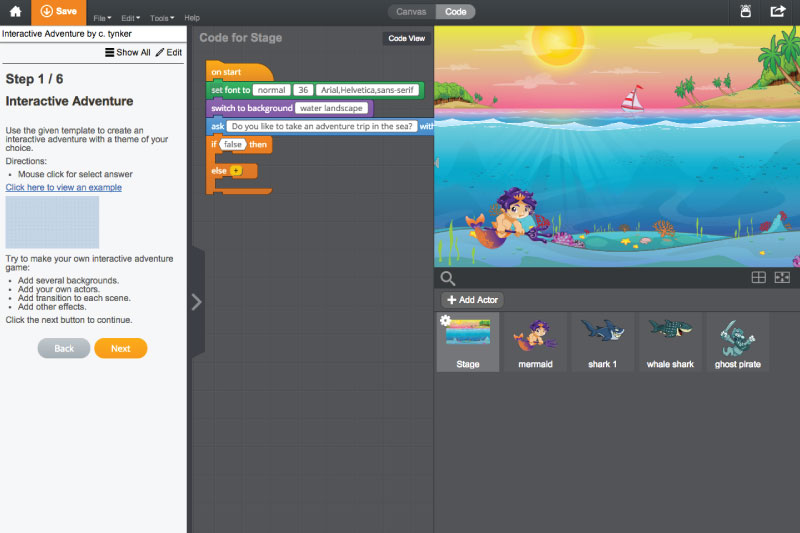Click the orange Save button
The height and width of the screenshot is (533, 800).
[59, 12]
